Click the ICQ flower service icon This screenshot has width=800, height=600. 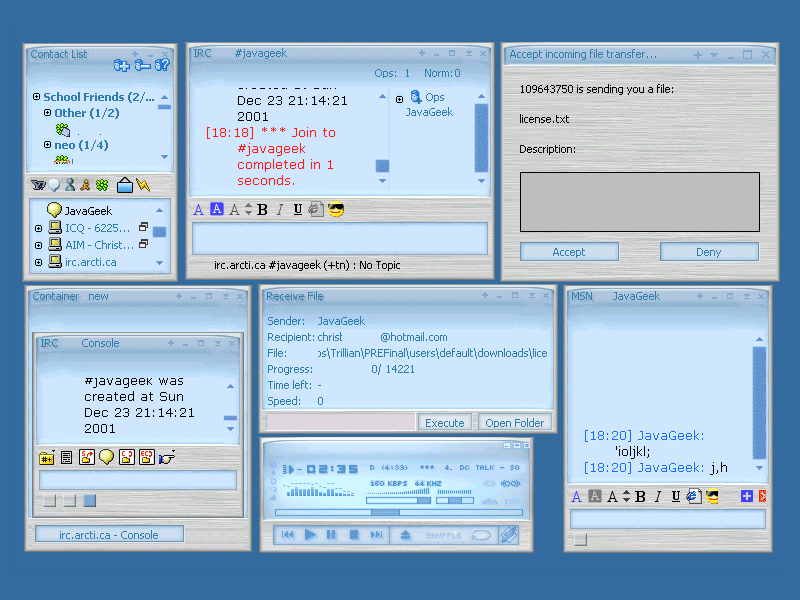click(102, 185)
